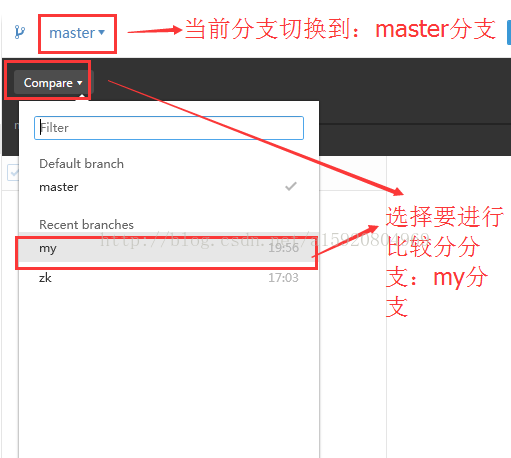Select the master default branch entry
511x458 pixels.
coord(169,187)
